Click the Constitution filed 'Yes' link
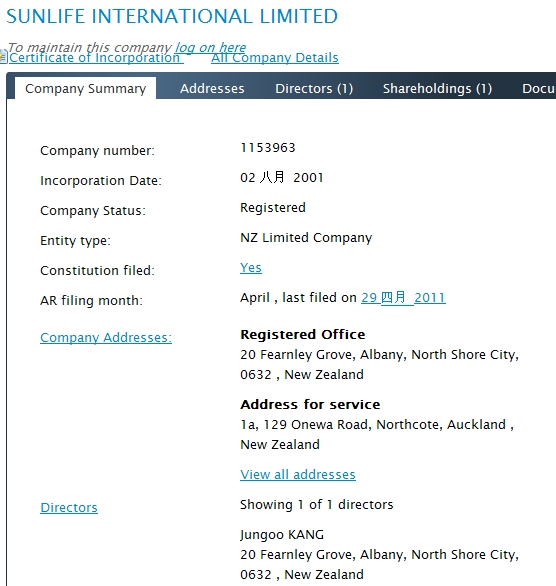The height and width of the screenshot is (586, 556). [251, 268]
